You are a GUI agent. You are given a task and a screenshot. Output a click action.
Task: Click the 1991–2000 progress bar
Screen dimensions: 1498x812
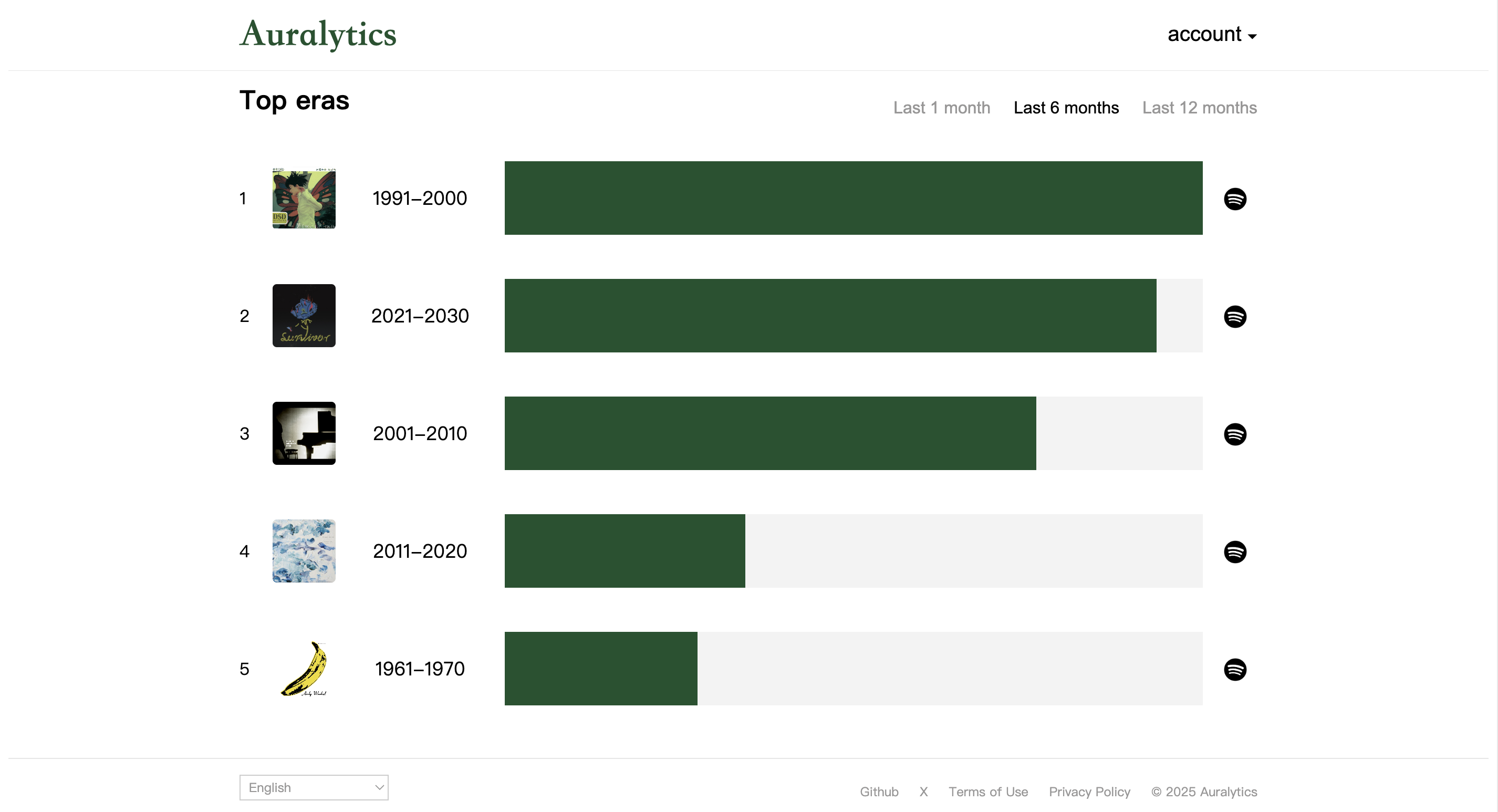853,199
